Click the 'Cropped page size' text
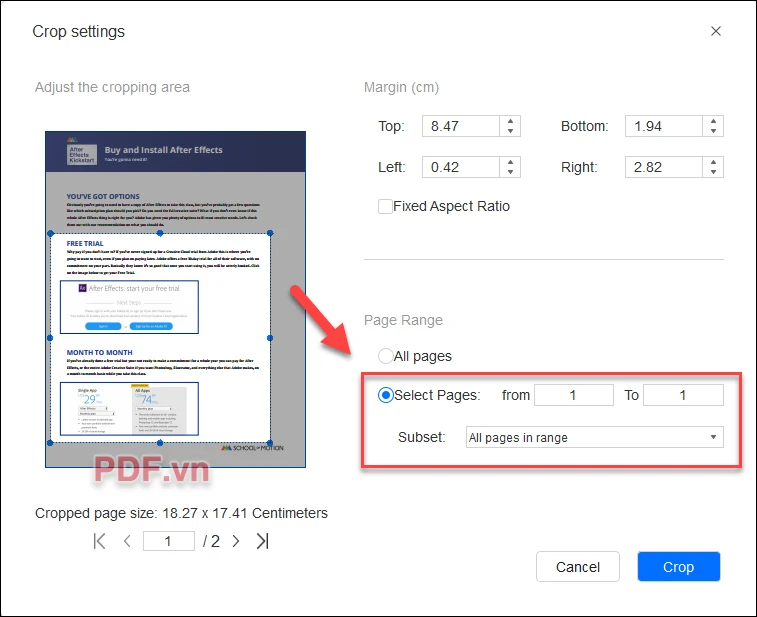The image size is (757, 617). pos(181,513)
